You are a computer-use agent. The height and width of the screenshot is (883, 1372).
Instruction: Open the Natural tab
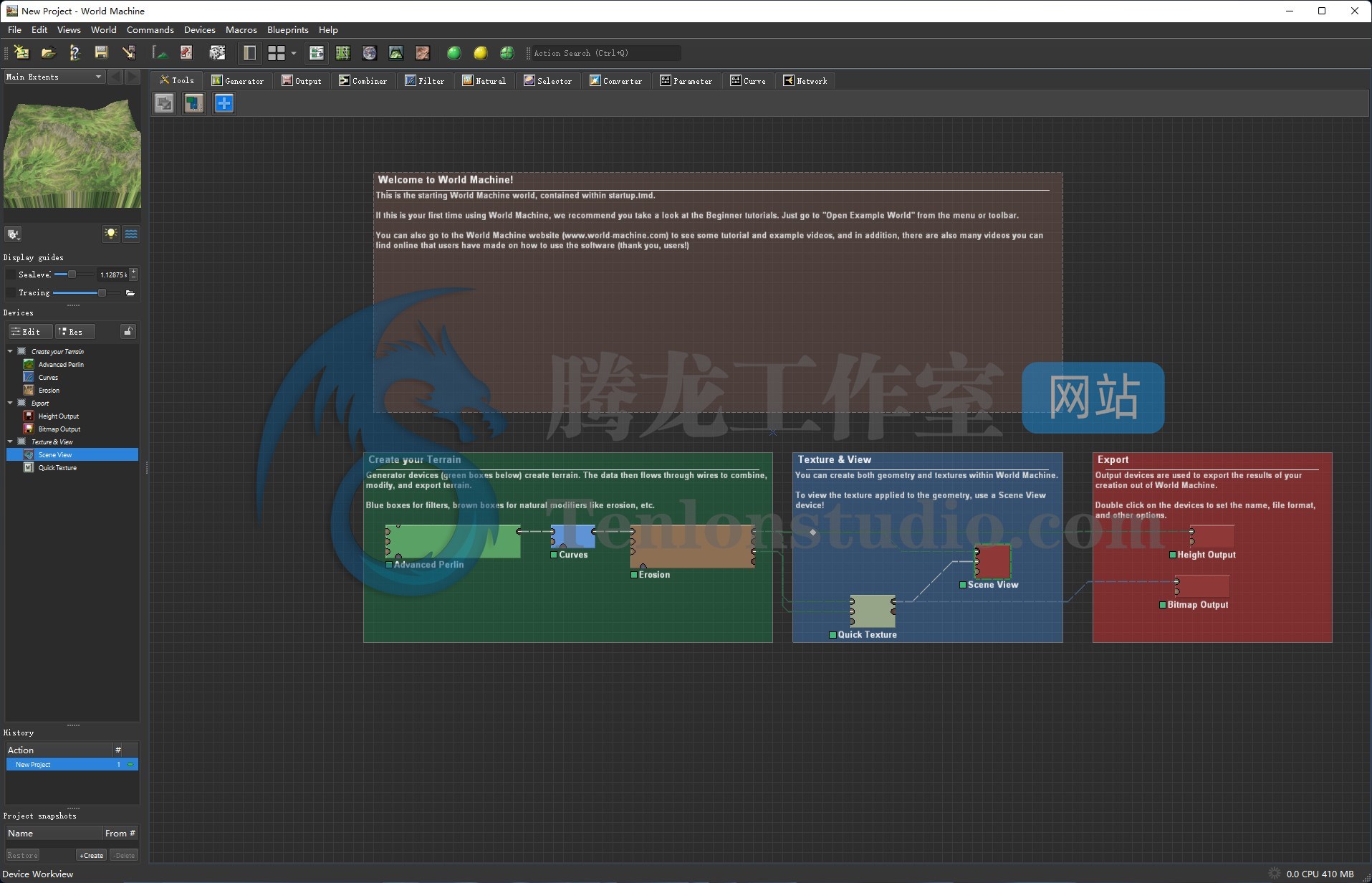484,81
